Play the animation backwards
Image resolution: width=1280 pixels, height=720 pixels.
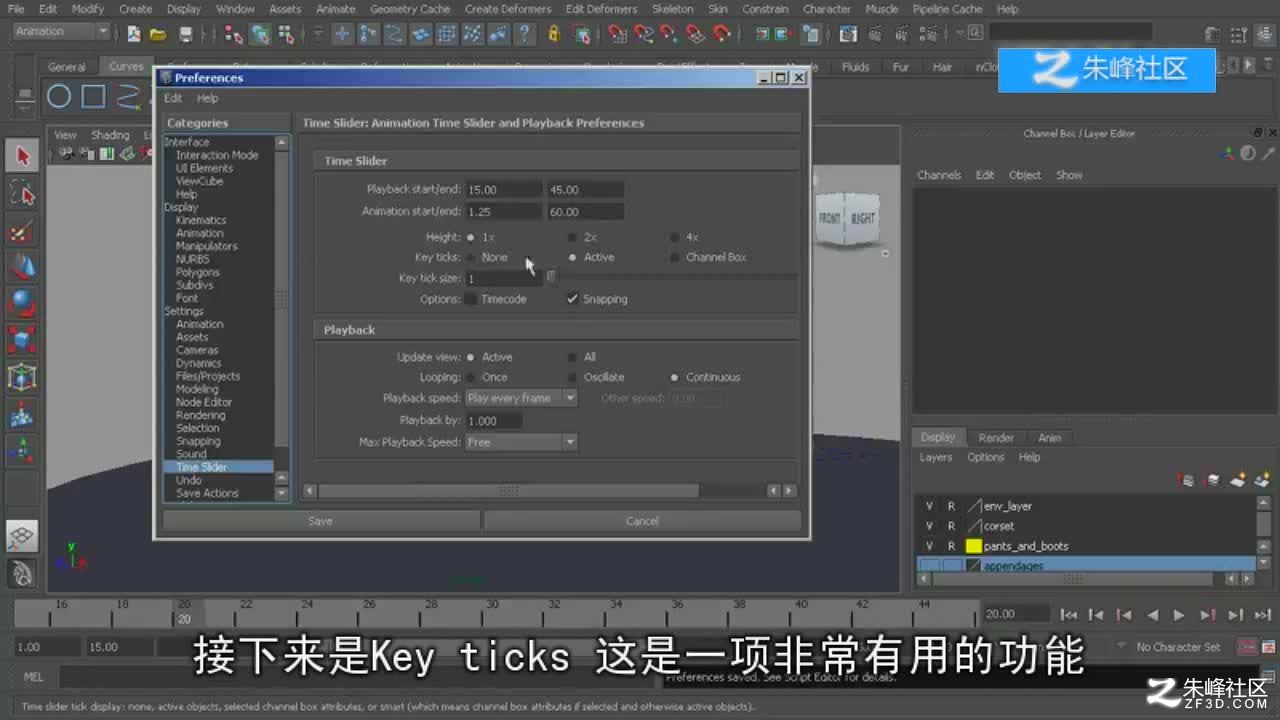click(1152, 615)
